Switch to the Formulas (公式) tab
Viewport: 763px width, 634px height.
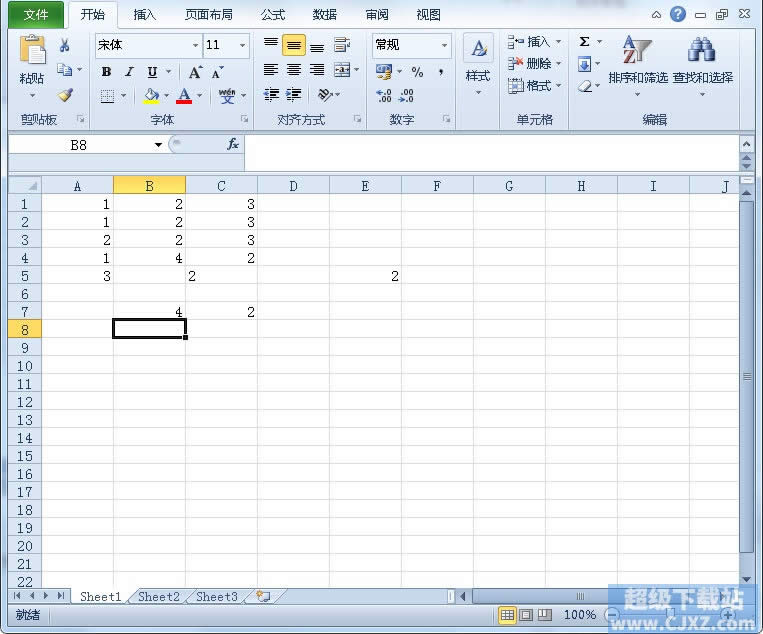coord(272,15)
